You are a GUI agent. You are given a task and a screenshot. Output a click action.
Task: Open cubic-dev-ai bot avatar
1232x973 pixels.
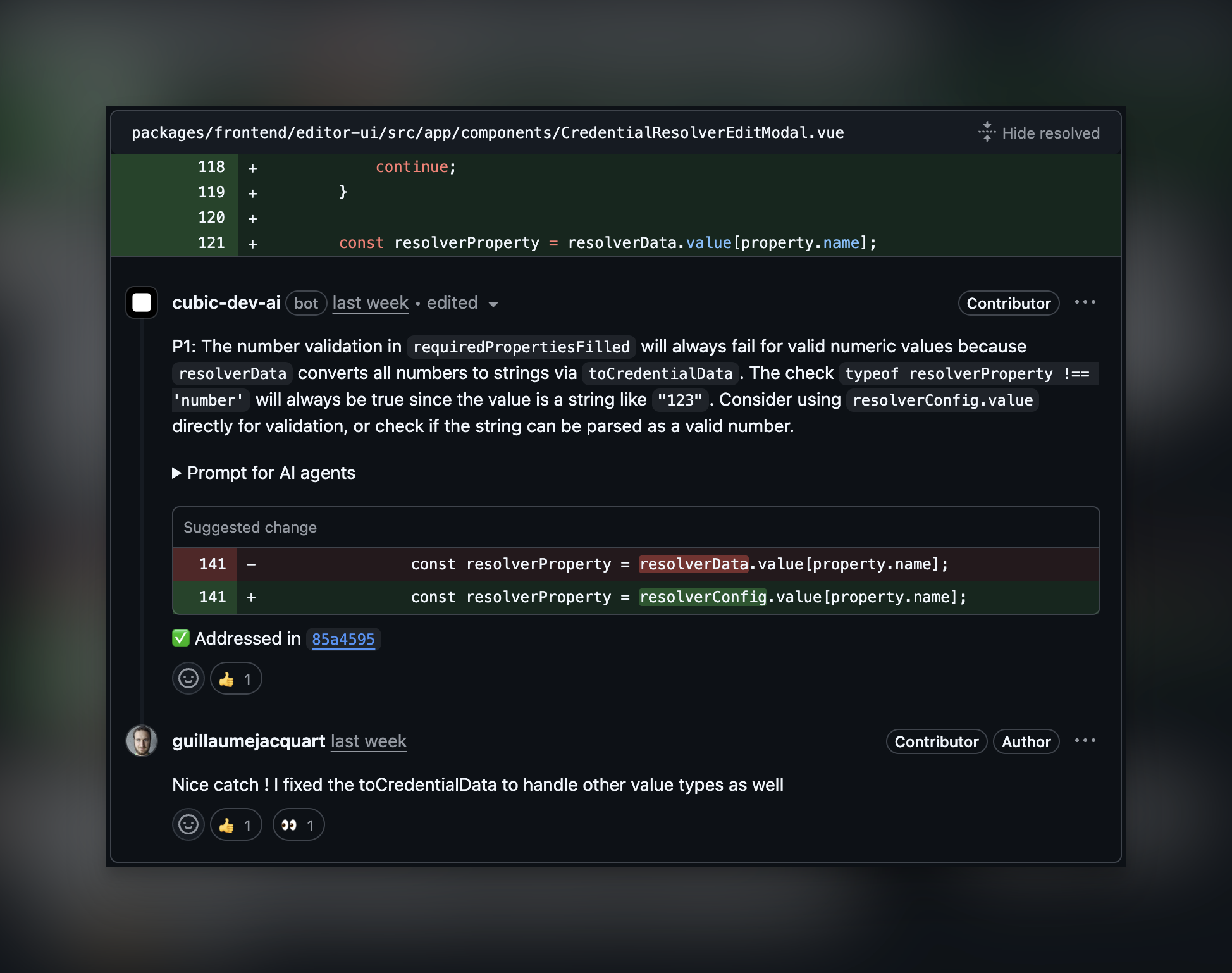(x=142, y=302)
